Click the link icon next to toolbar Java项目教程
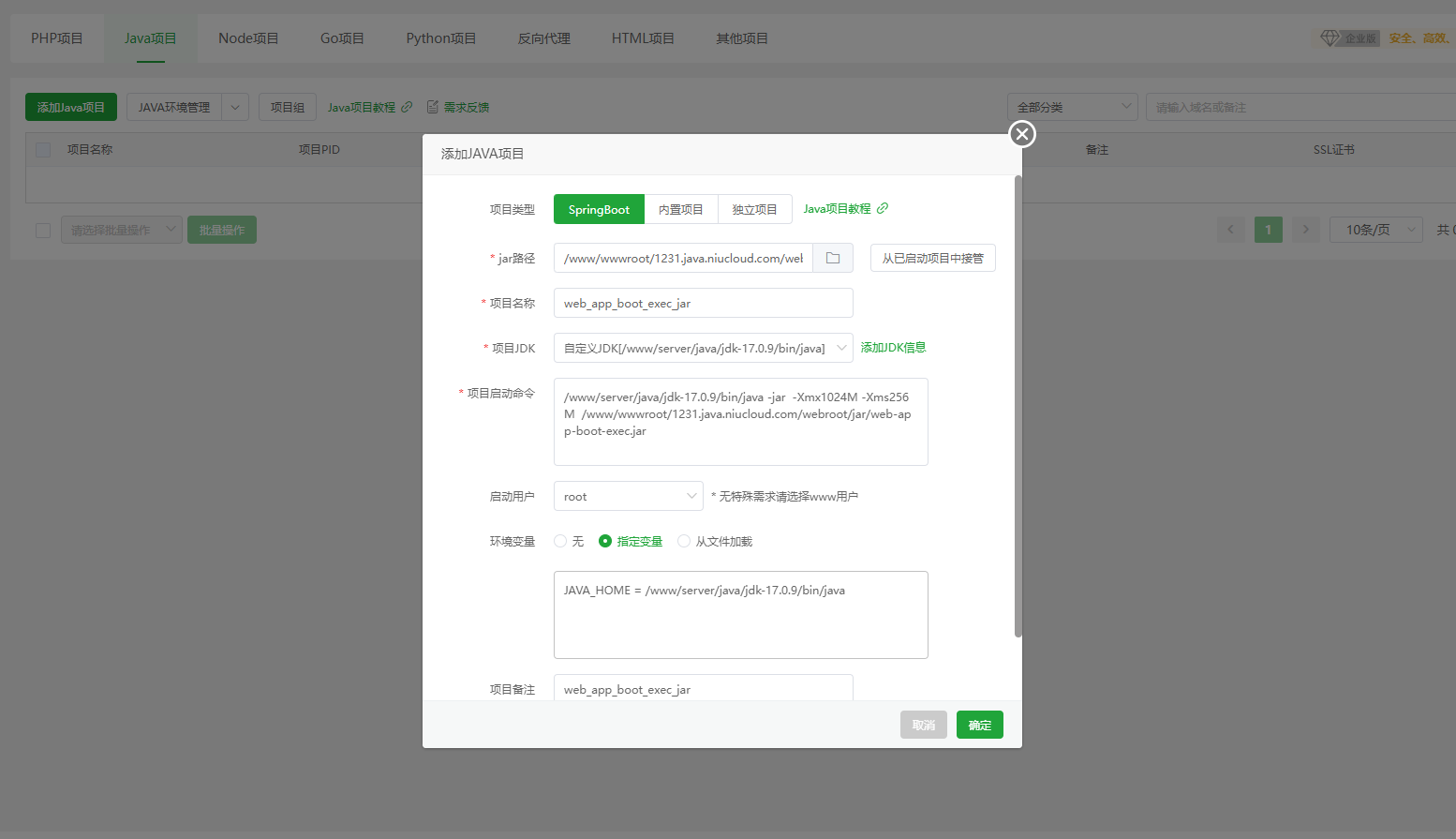Screen dimensions: 1456x839 coord(407,107)
